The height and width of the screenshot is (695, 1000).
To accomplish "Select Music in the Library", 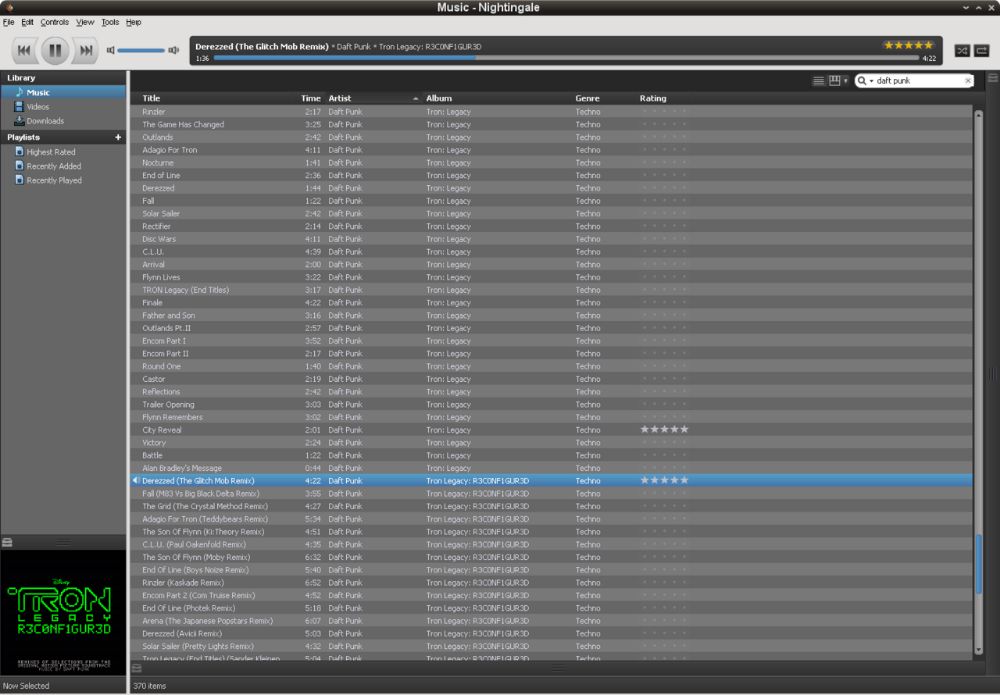I will point(63,92).
